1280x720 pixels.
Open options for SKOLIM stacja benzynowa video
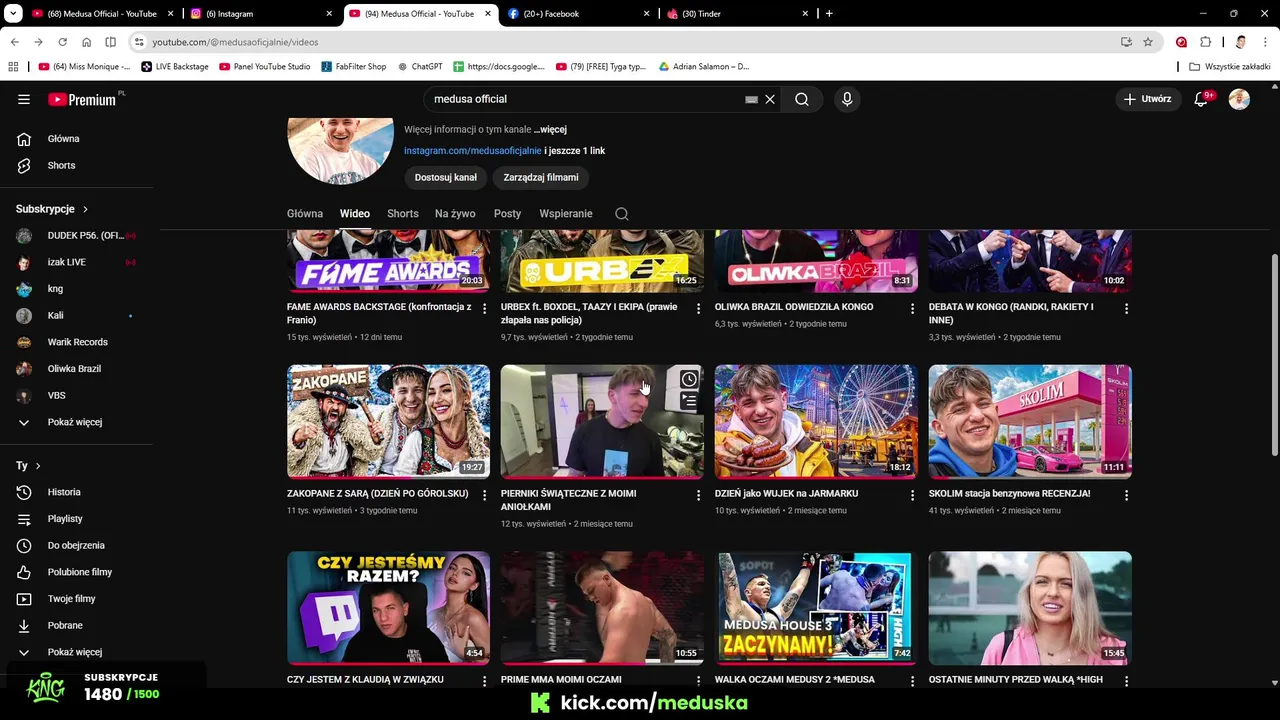pyautogui.click(x=1127, y=495)
